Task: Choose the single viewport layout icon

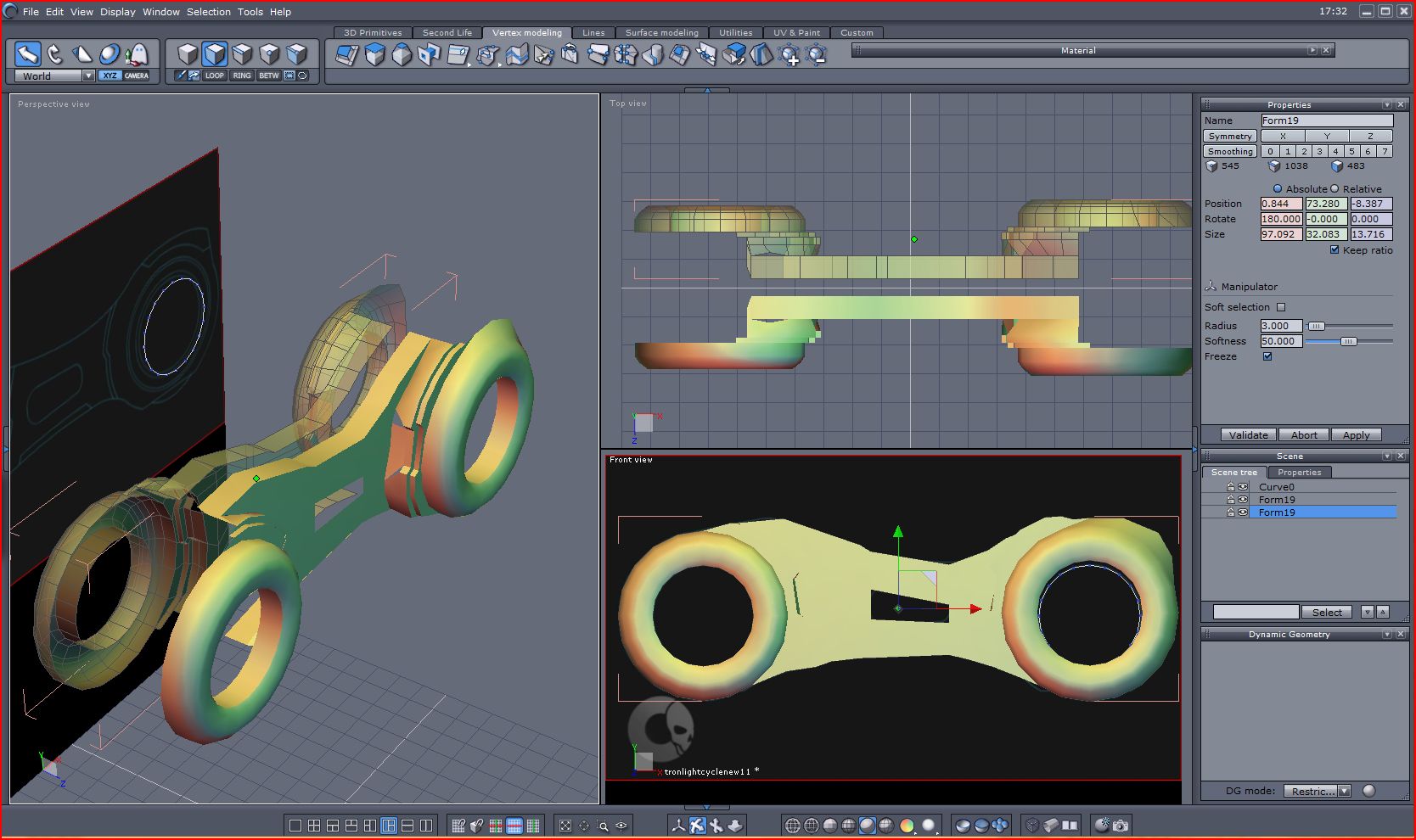Action: [x=295, y=826]
